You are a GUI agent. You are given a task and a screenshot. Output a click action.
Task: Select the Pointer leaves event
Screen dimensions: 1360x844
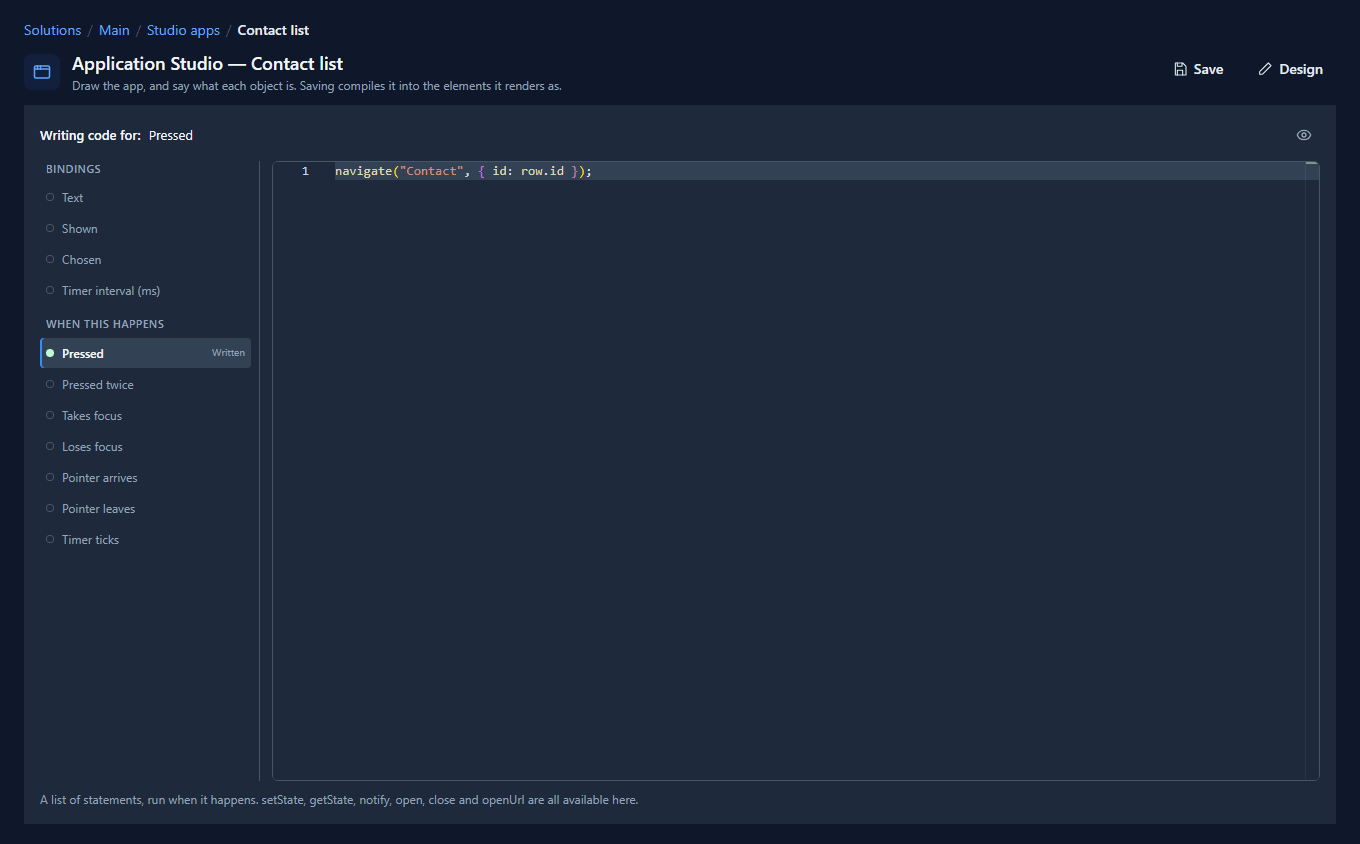pos(145,509)
